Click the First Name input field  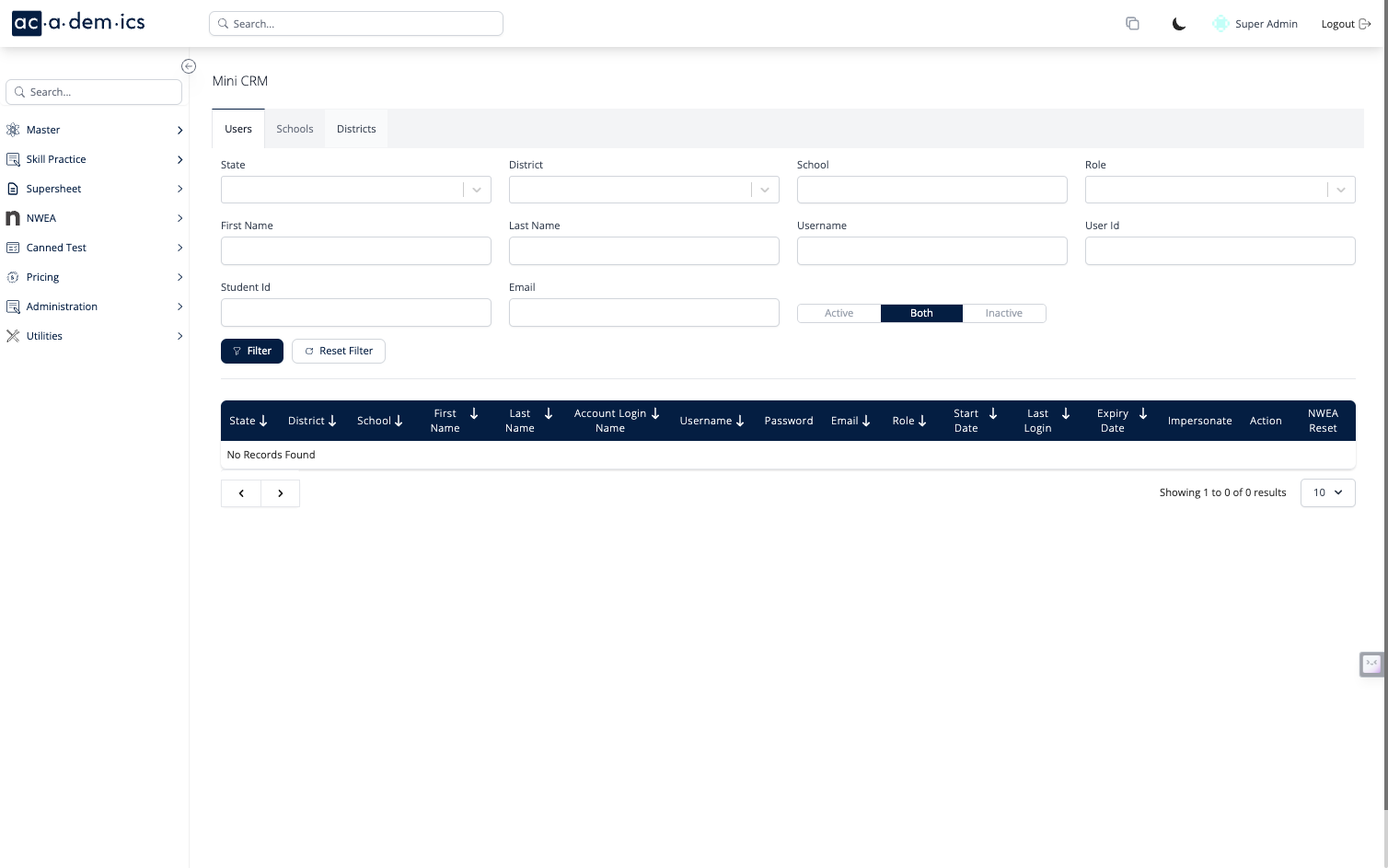pos(356,251)
